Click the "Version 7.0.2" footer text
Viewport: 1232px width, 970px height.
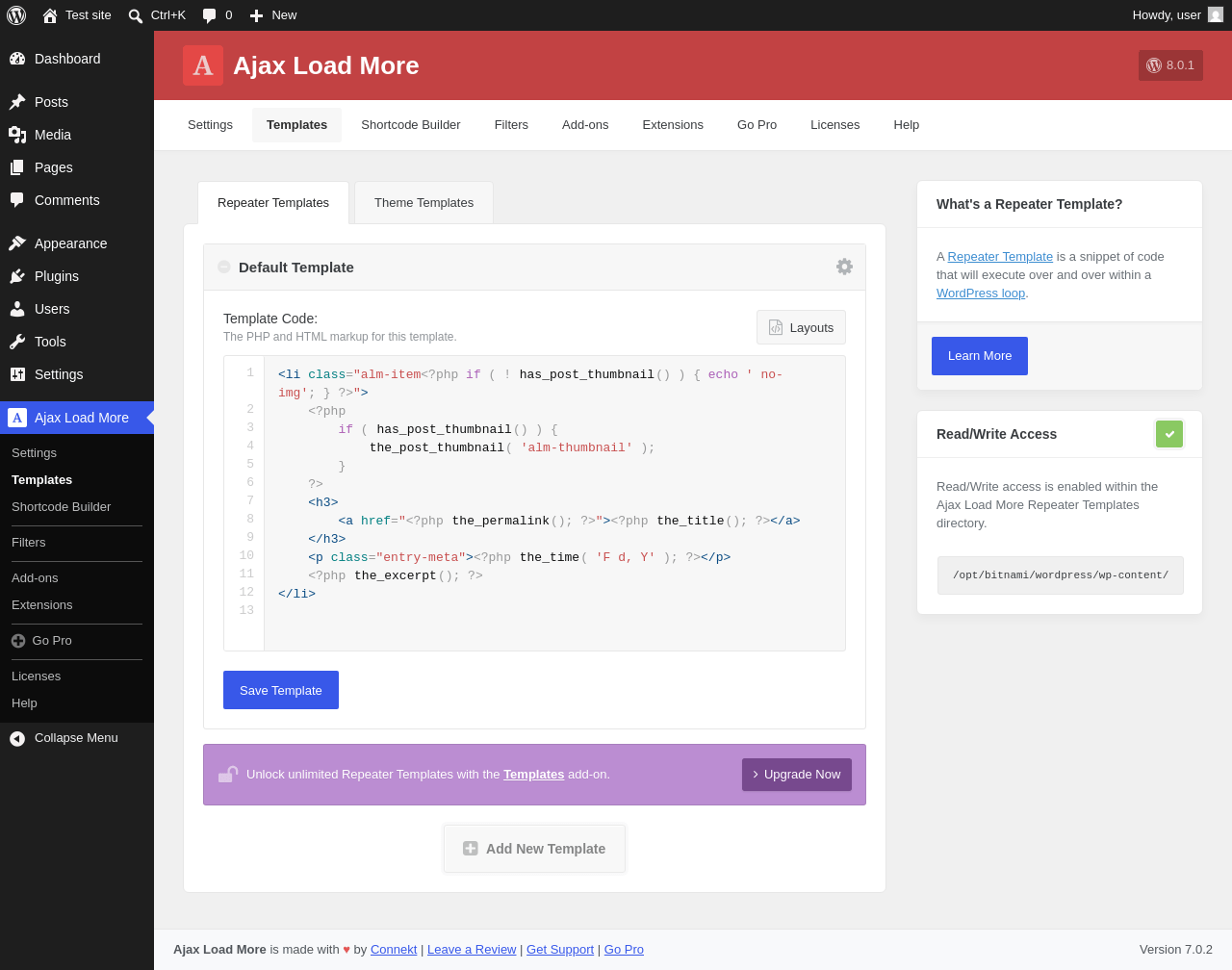1176,950
